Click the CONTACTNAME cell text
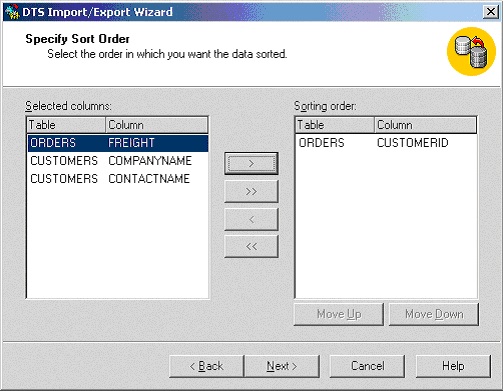This screenshot has height=391, width=503. coord(149,179)
